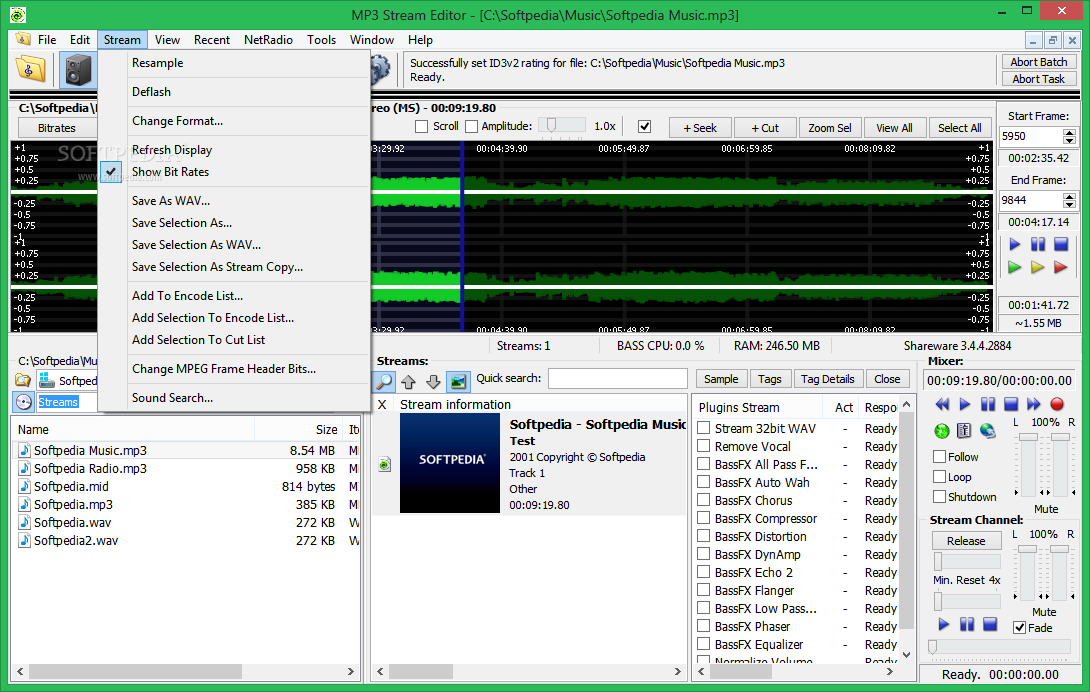This screenshot has height=692, width=1090.
Task: Click the Resample menu entry
Action: point(234,63)
